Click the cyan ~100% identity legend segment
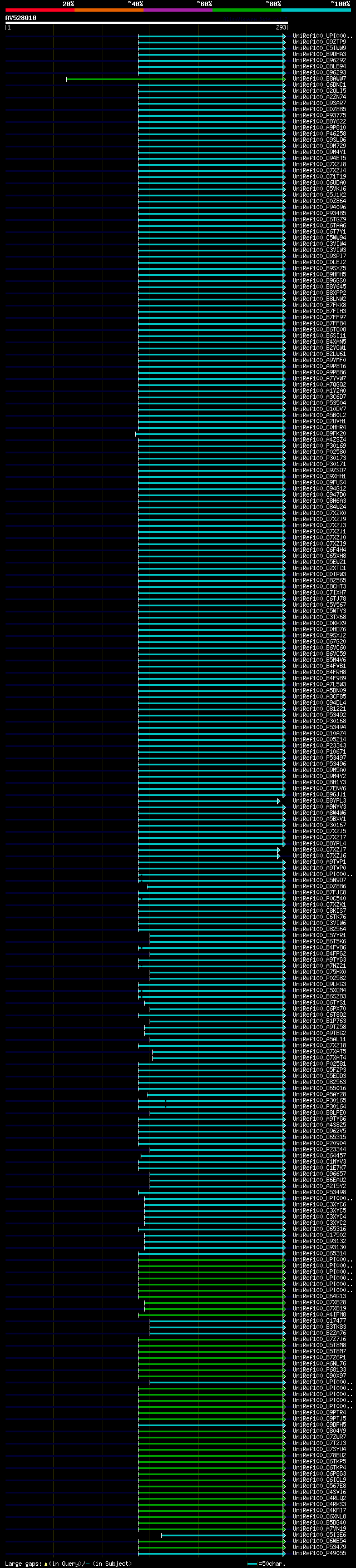 pyautogui.click(x=315, y=10)
